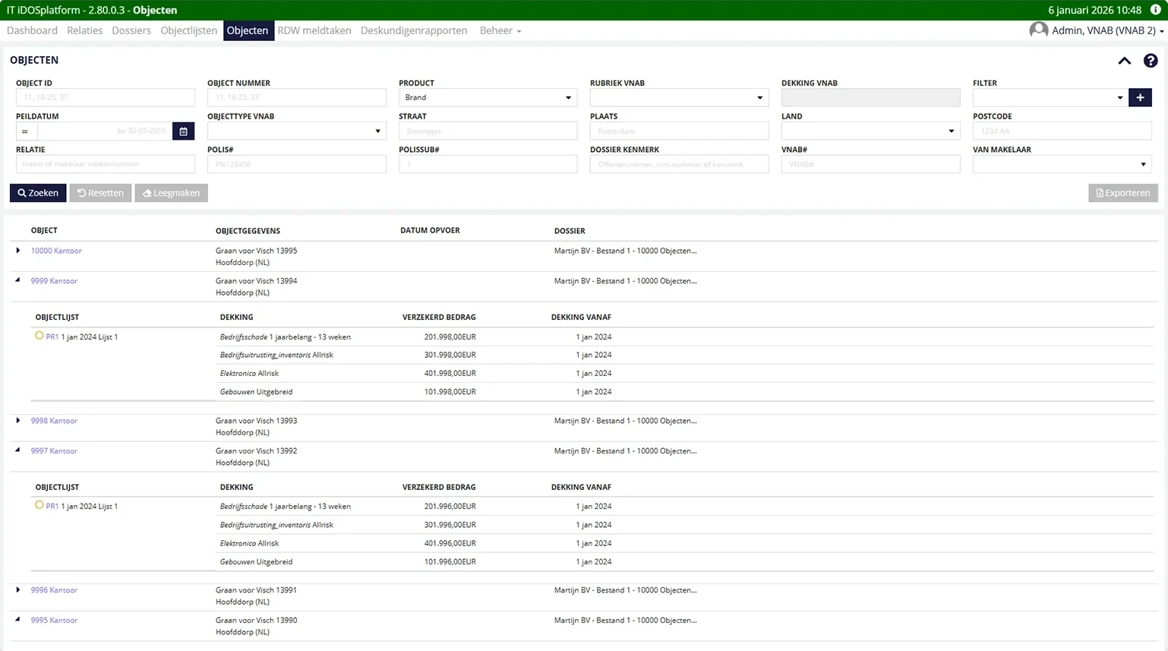Collapse the 9999 Kantoor row
This screenshot has width=1168, height=651.
[x=18, y=281]
